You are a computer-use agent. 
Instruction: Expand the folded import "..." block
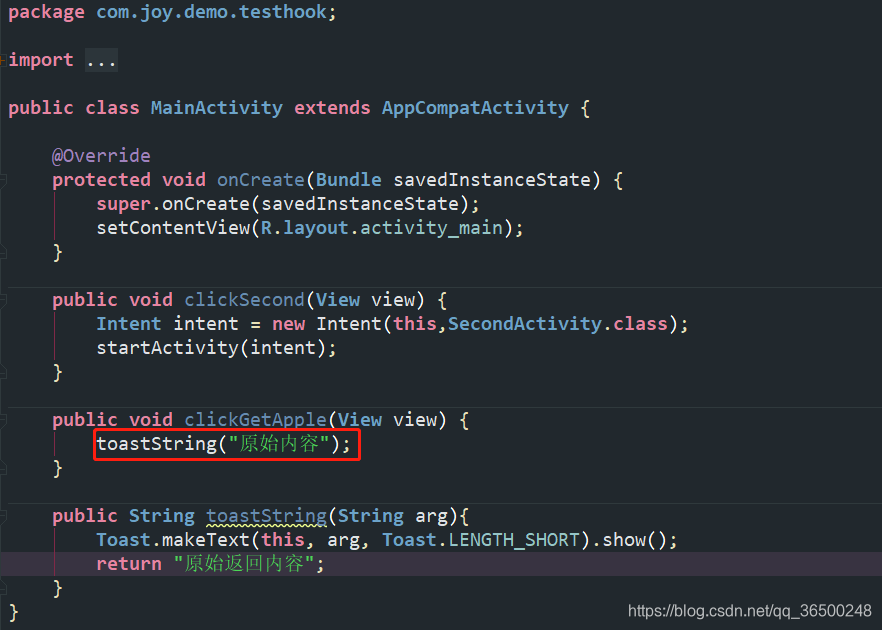[101, 60]
